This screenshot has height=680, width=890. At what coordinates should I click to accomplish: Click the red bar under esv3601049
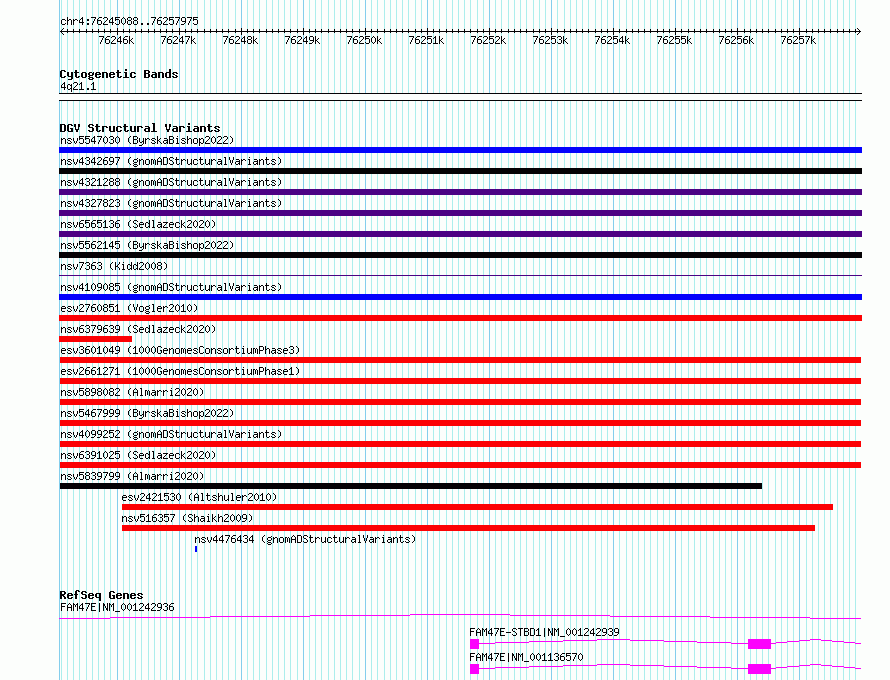(460, 360)
